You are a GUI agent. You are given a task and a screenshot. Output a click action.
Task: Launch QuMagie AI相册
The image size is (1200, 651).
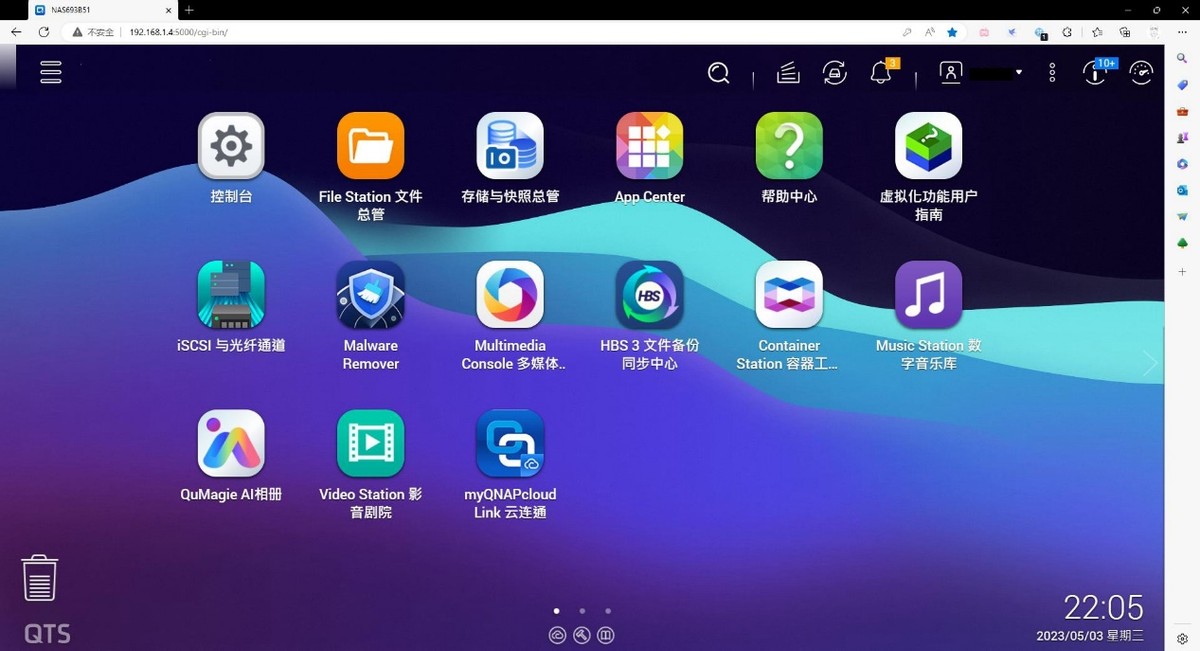coord(231,443)
